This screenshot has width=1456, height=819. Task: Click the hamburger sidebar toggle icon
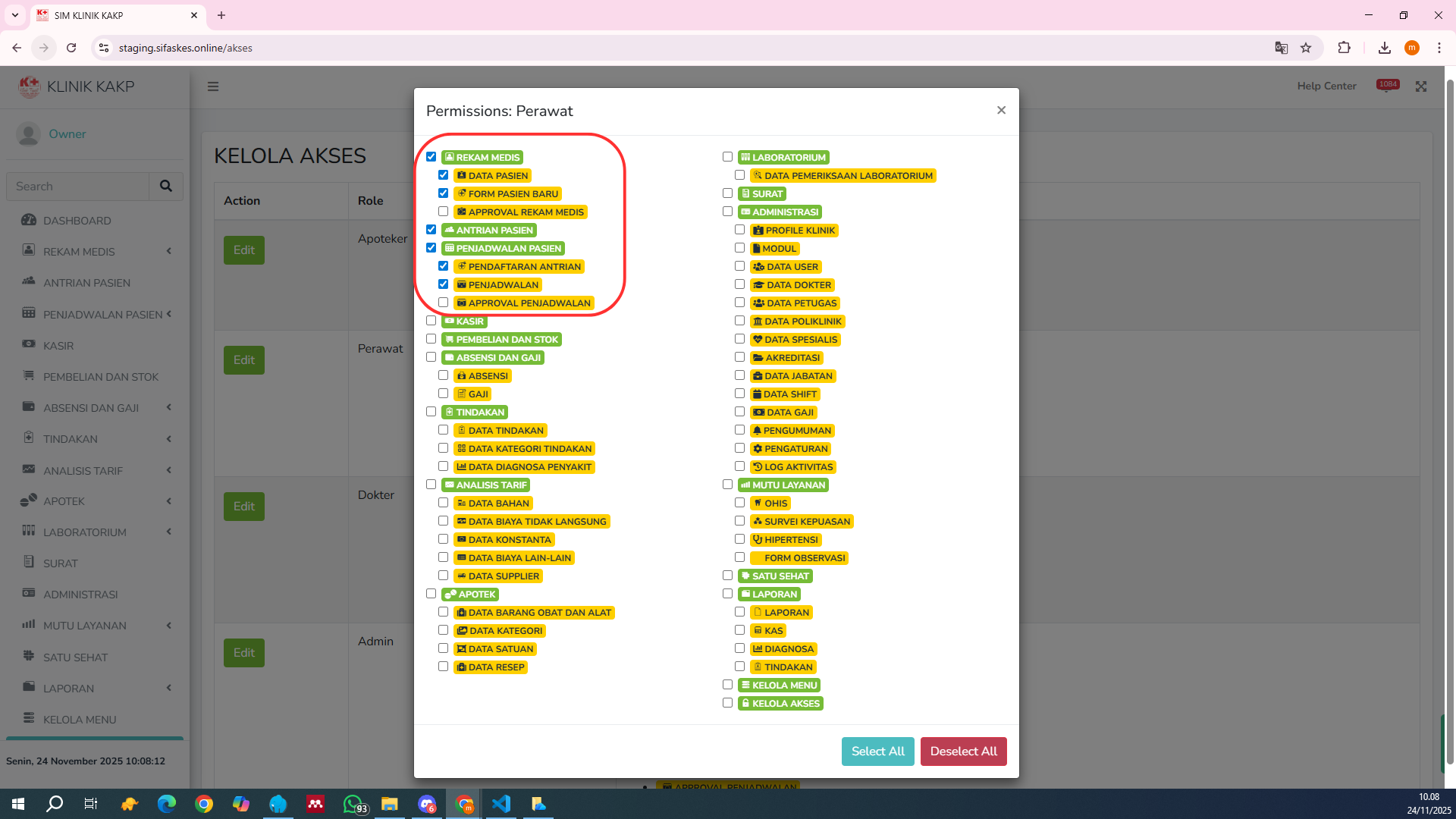[x=213, y=86]
